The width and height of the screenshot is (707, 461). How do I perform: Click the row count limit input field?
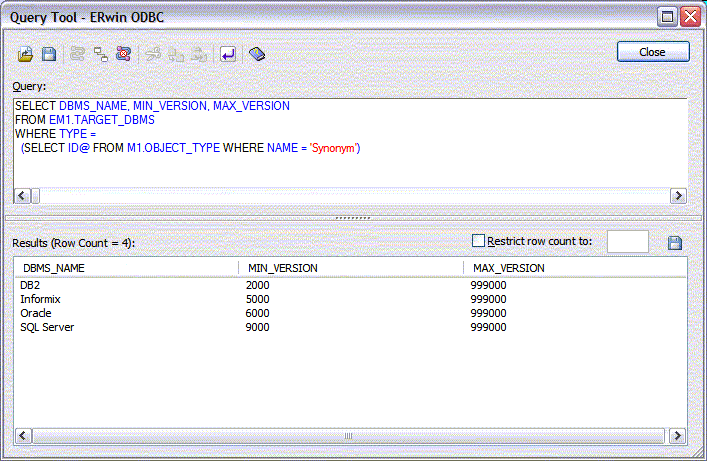[x=627, y=242]
